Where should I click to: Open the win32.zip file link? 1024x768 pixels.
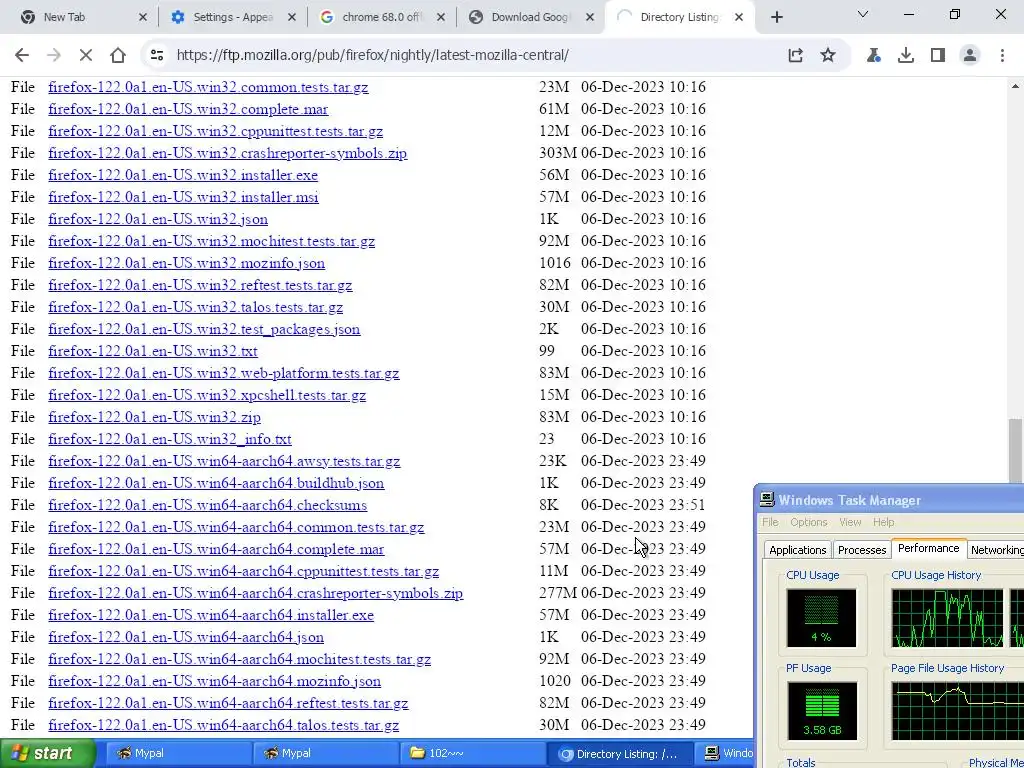click(x=154, y=417)
